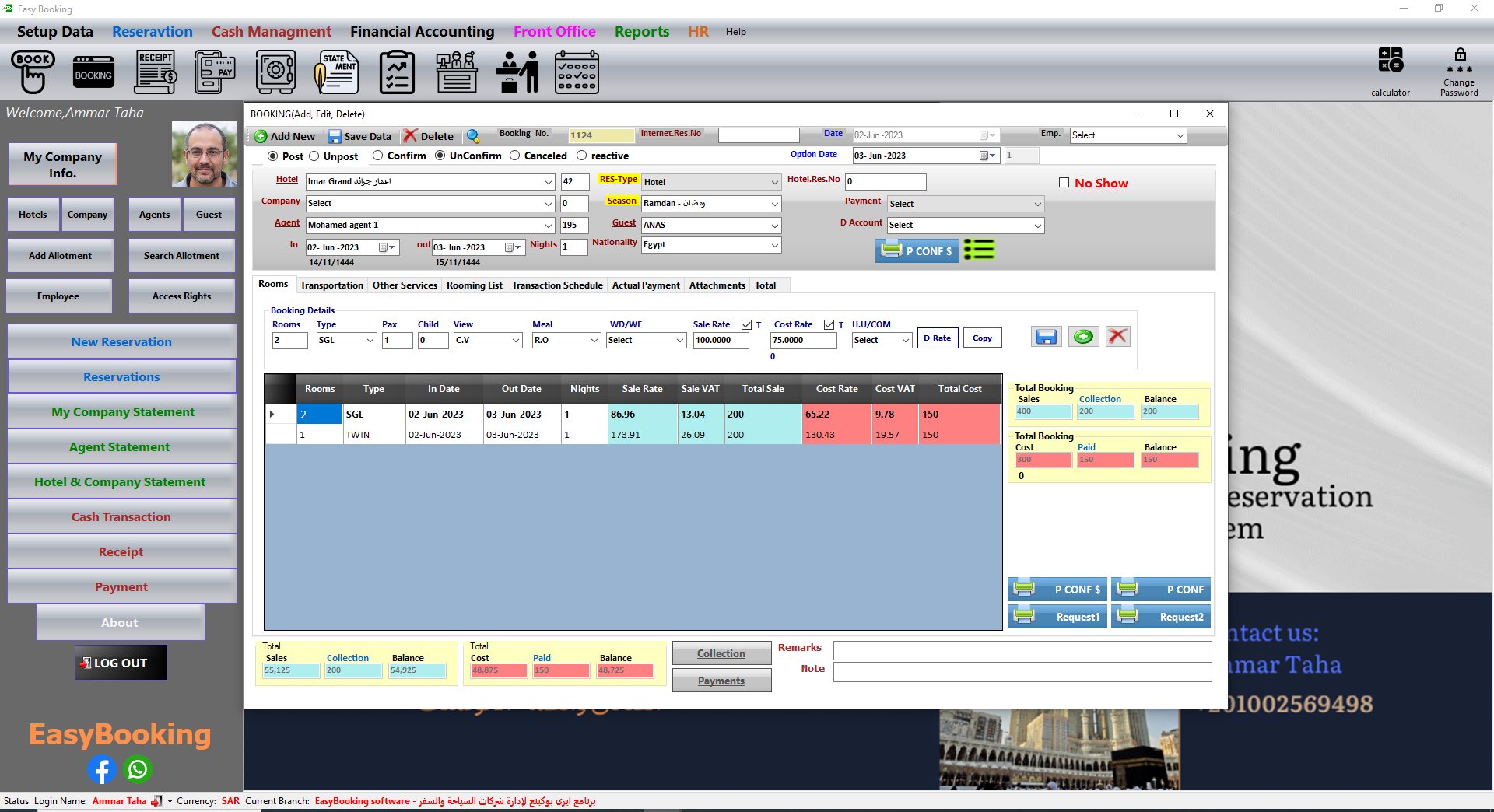
Task: Select the Post radio button
Action: pos(272,156)
